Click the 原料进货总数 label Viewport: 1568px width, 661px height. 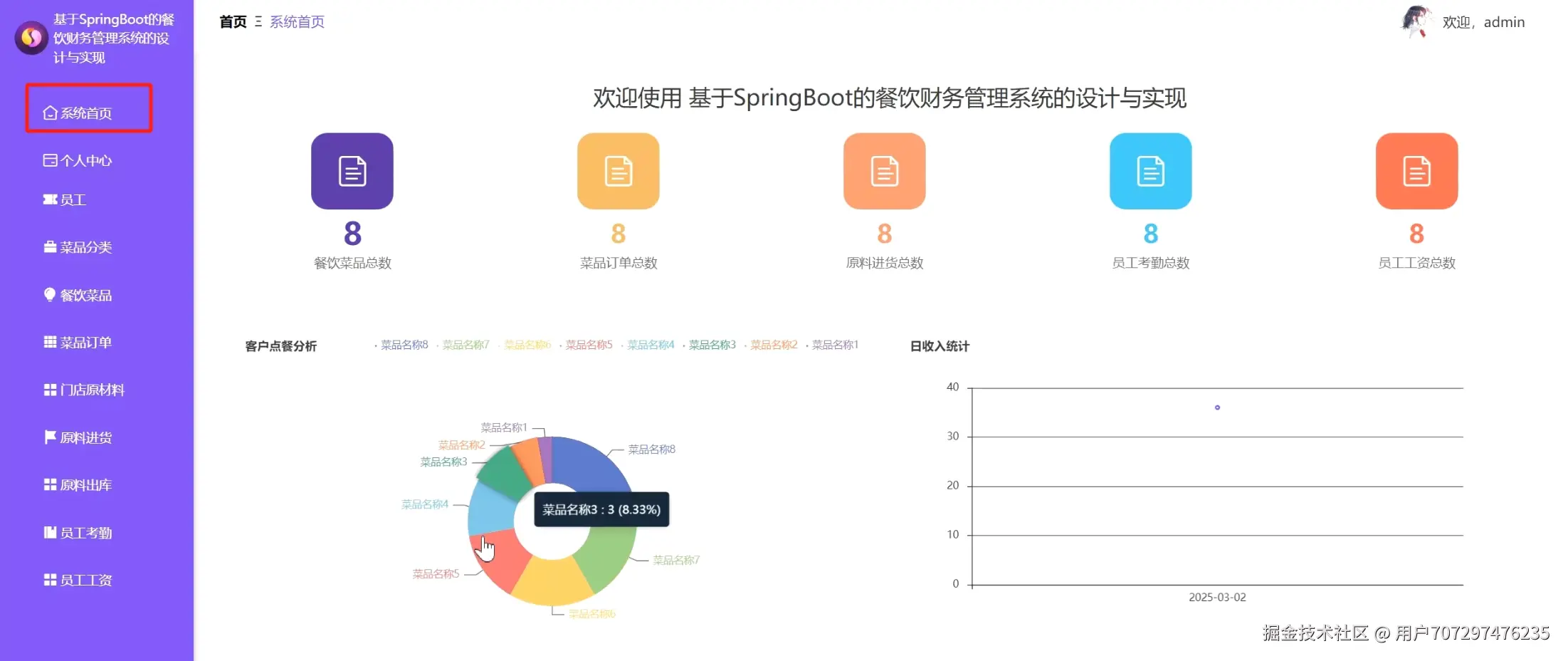click(885, 263)
